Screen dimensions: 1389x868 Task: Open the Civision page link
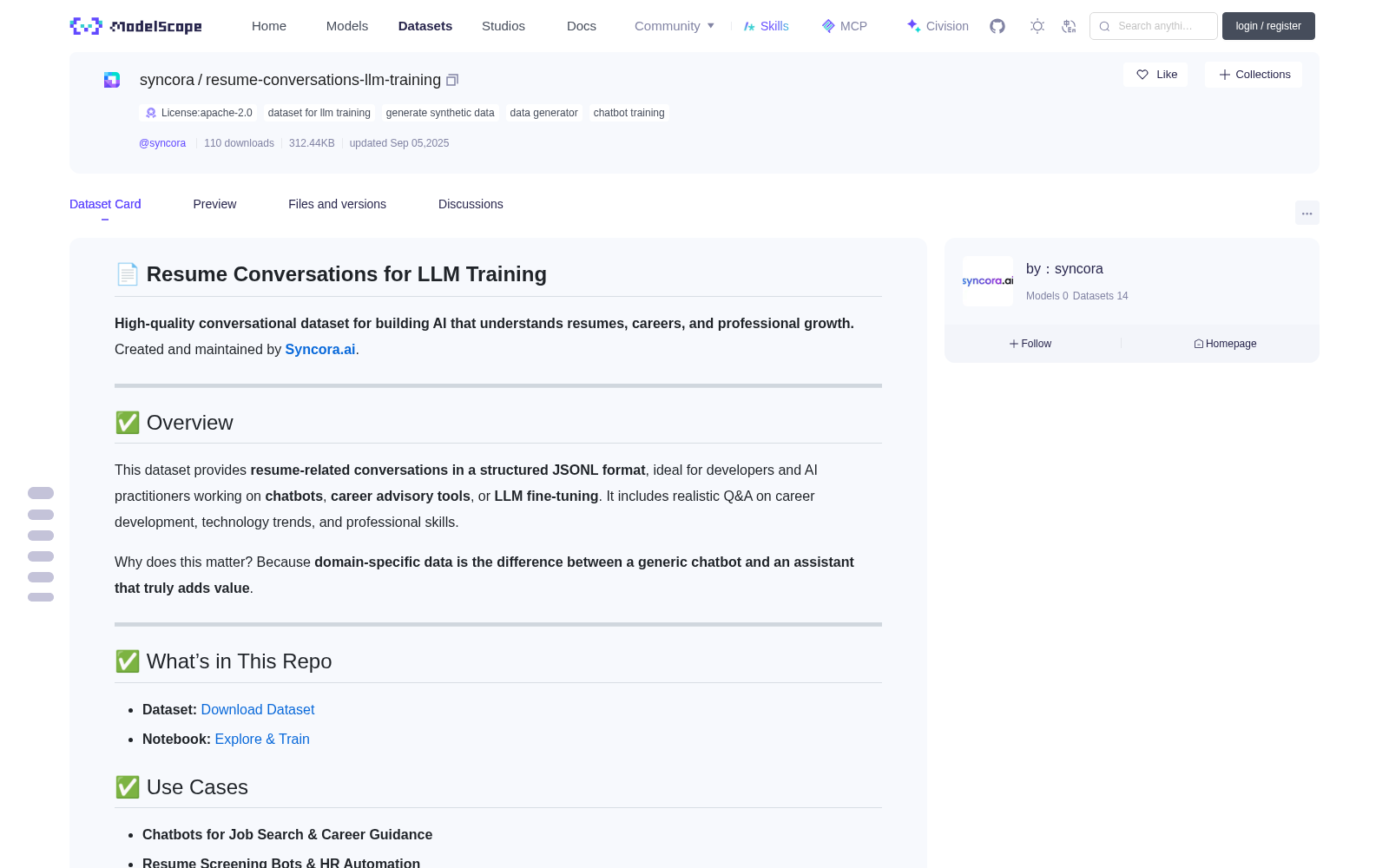(x=938, y=26)
